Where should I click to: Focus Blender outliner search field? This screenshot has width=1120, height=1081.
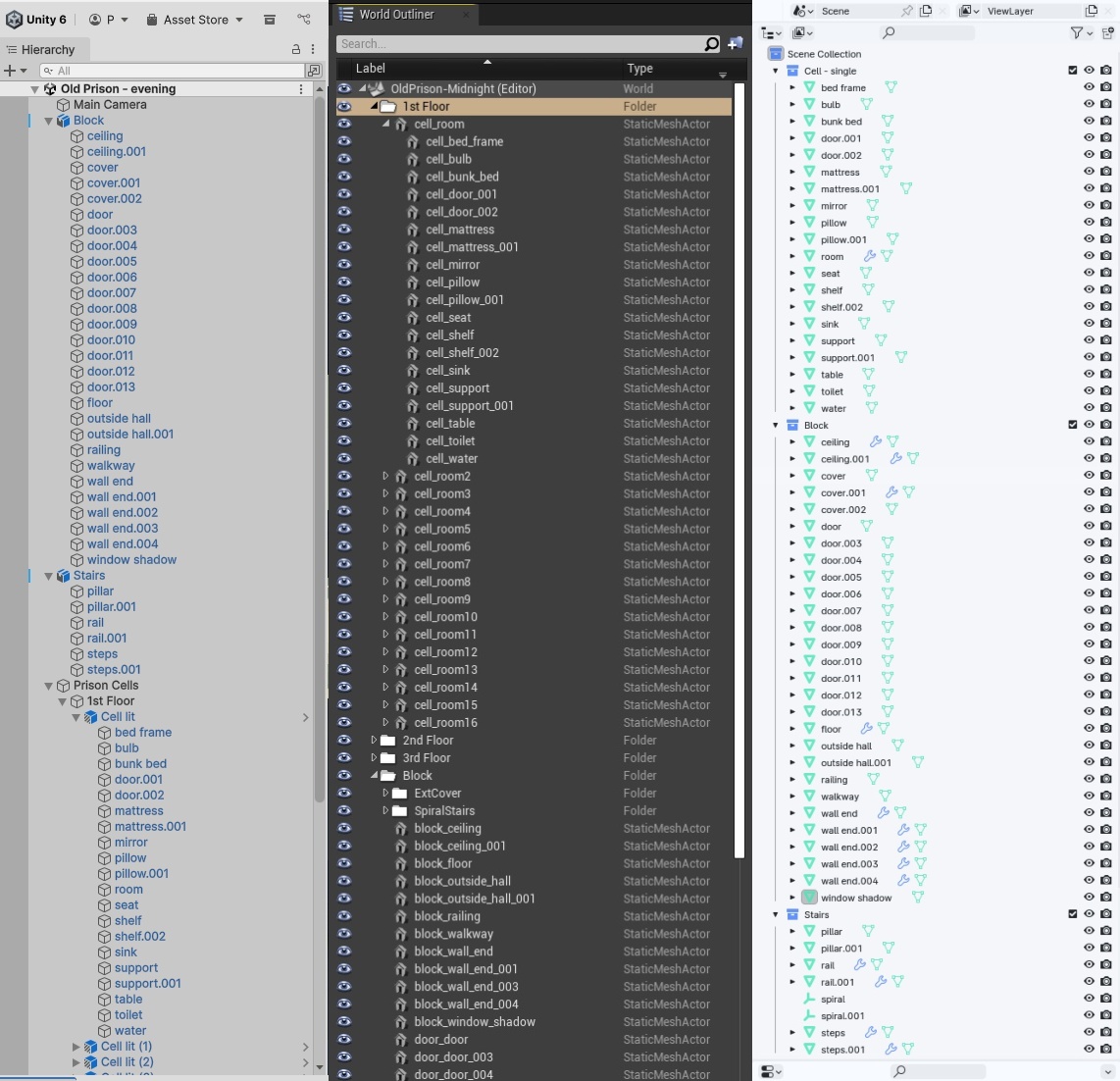pos(927,33)
